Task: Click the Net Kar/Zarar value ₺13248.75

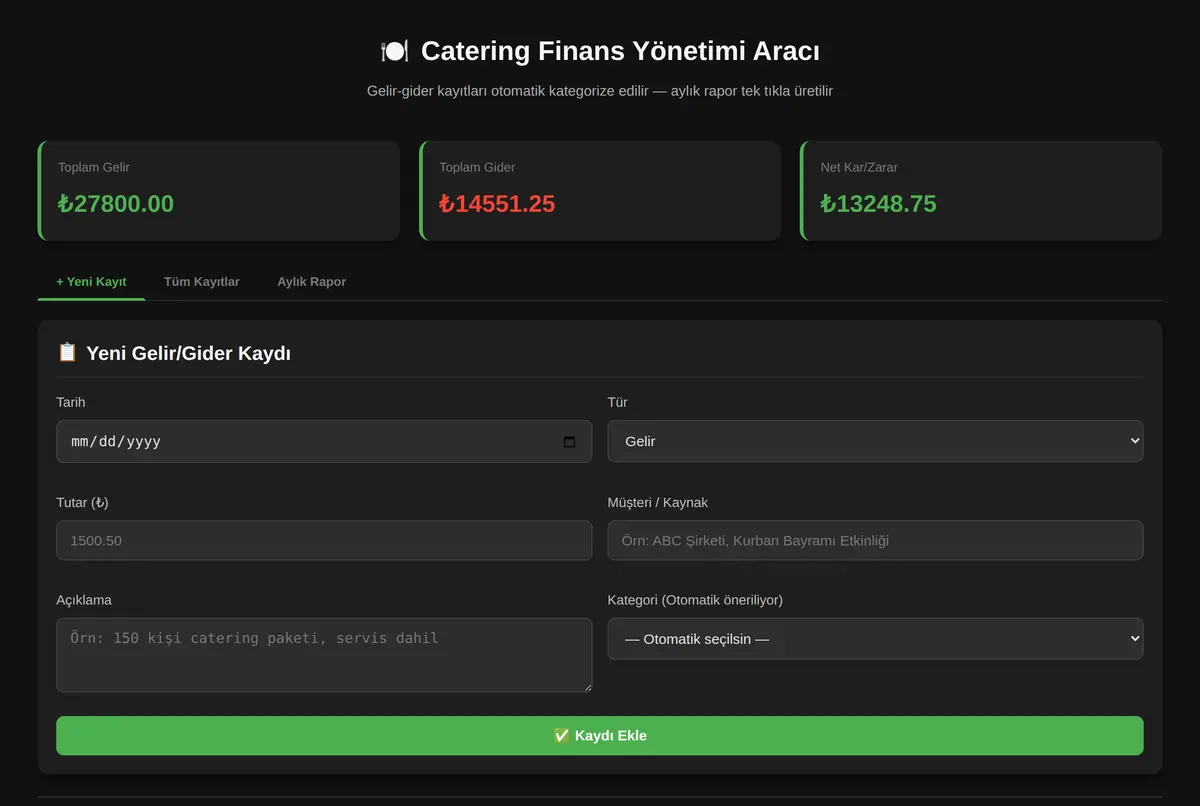Action: (x=879, y=204)
